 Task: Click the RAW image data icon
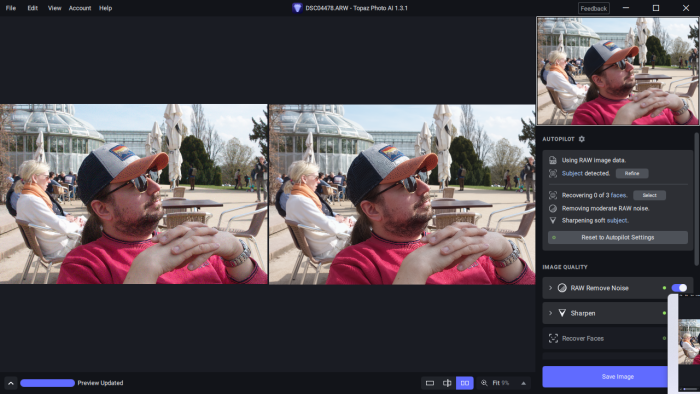click(x=553, y=160)
